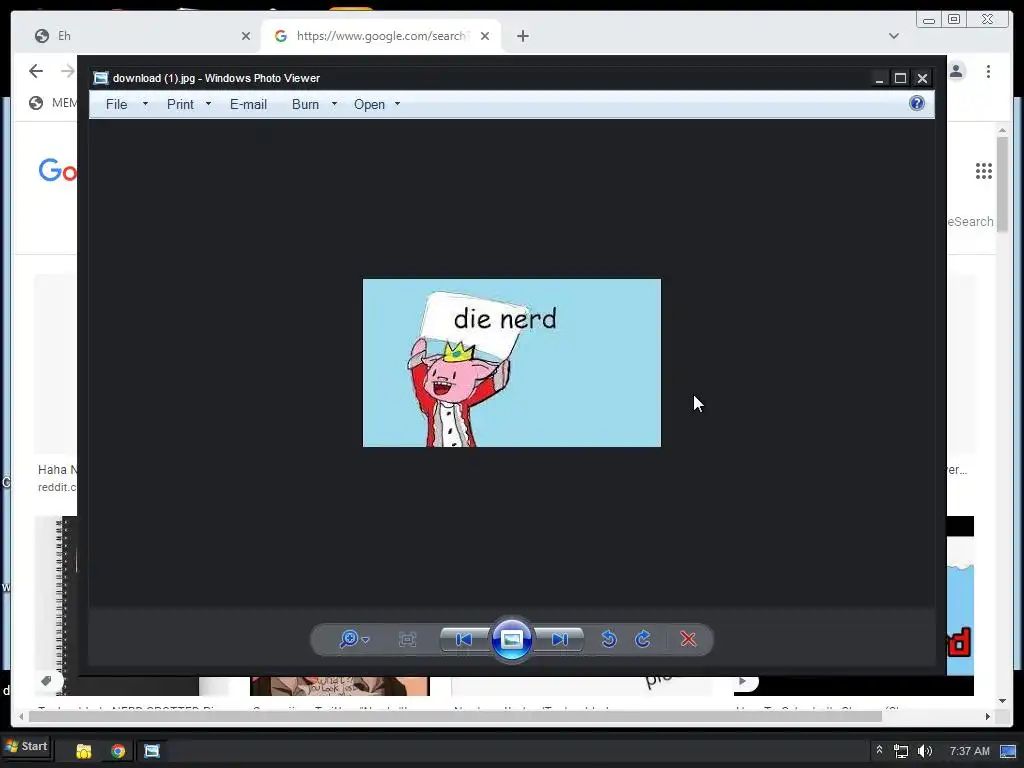Viewport: 1024px width, 768px height.
Task: Select the Google search Chrome tab
Action: 381,36
